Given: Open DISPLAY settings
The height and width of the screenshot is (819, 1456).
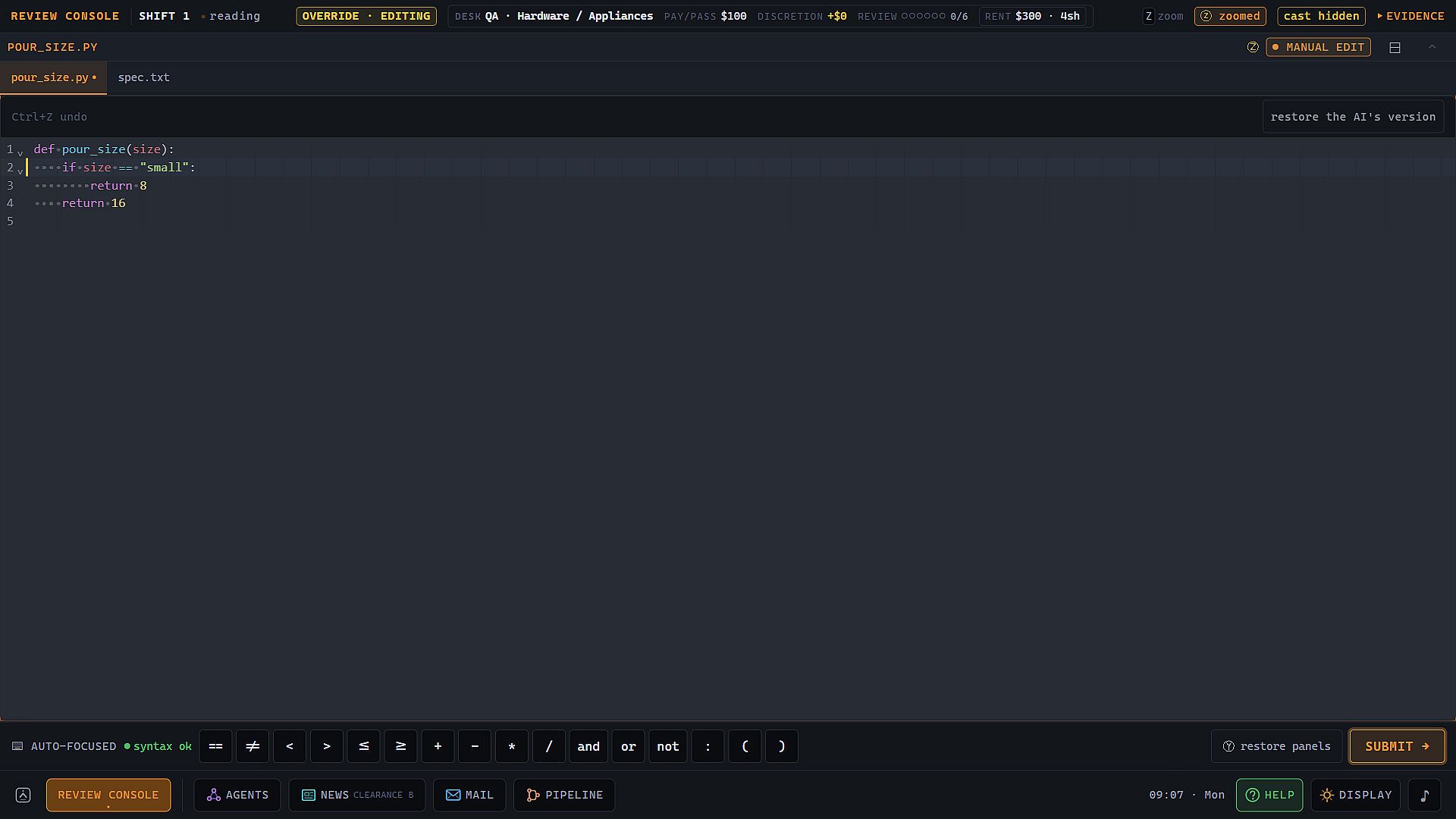Looking at the screenshot, I should [x=1355, y=795].
